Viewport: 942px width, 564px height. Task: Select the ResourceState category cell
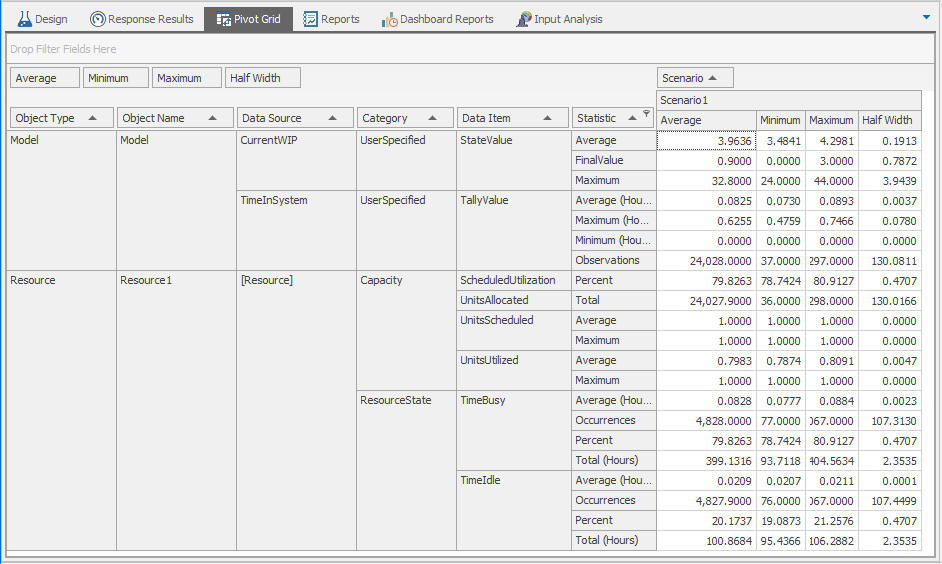pos(406,470)
